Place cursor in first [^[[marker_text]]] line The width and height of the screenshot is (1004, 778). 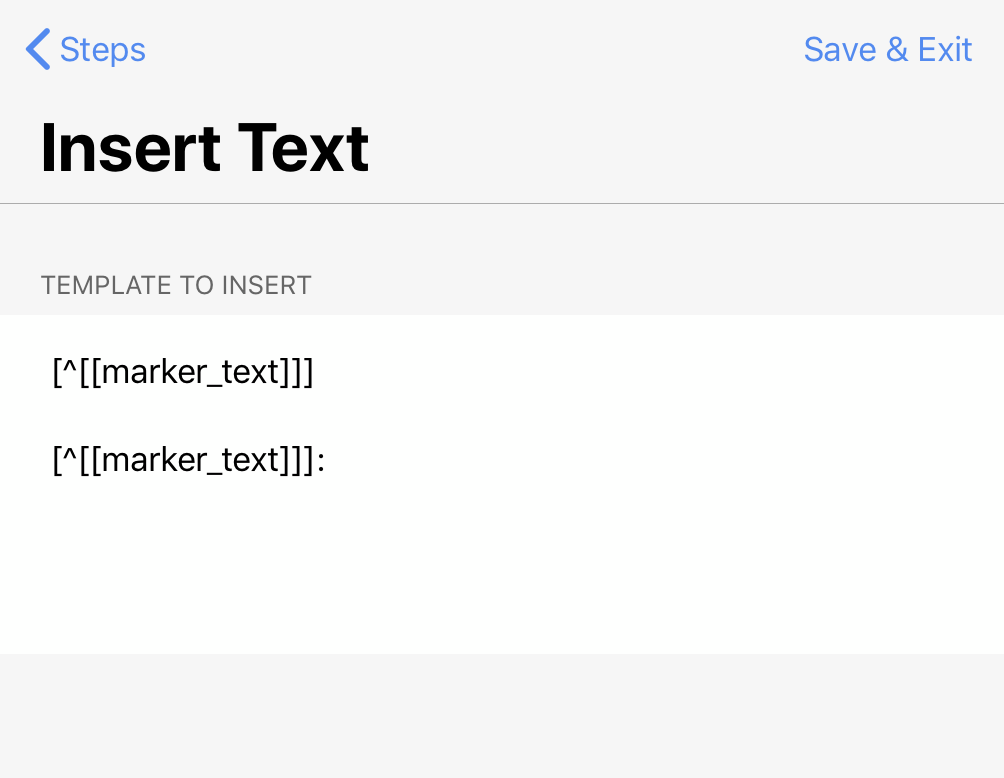183,372
